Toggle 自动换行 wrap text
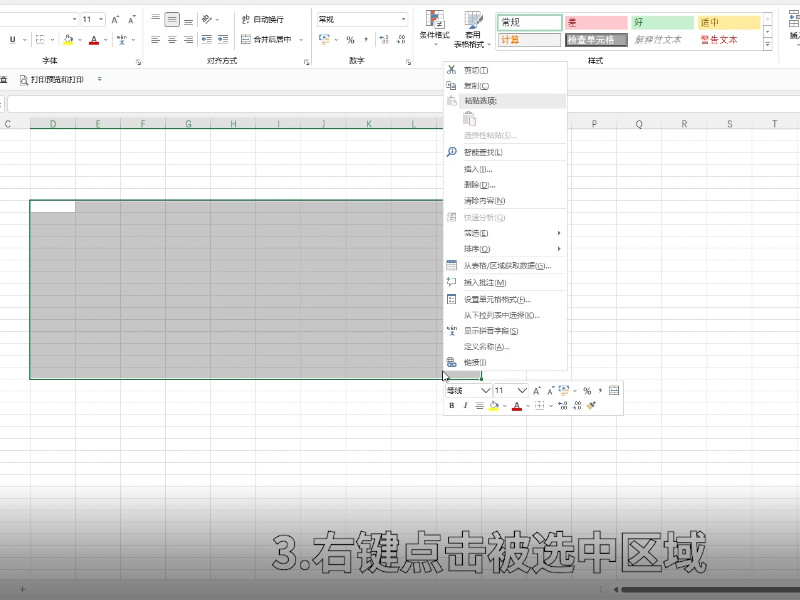The image size is (800, 600). (262, 19)
